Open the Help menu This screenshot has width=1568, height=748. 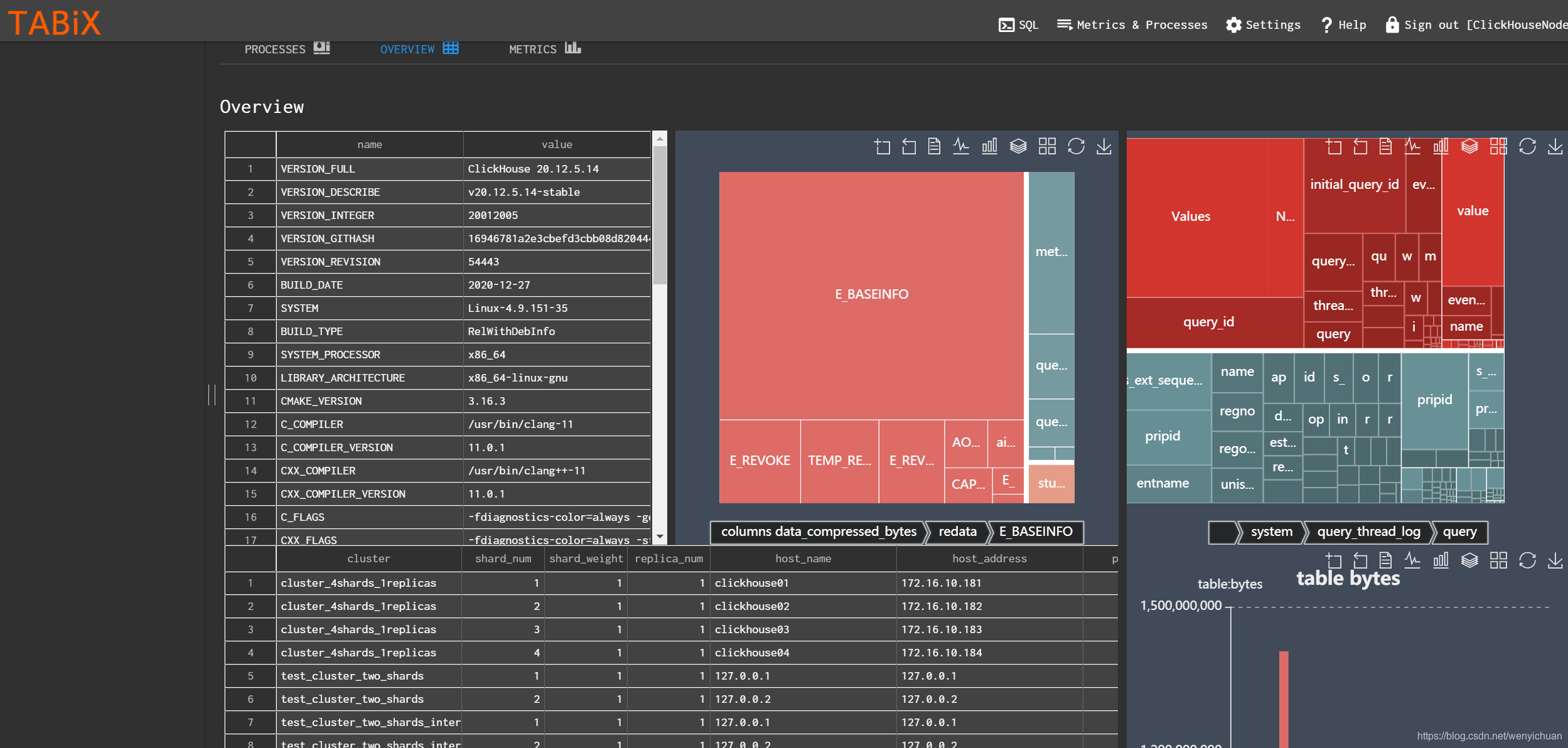pos(1343,25)
